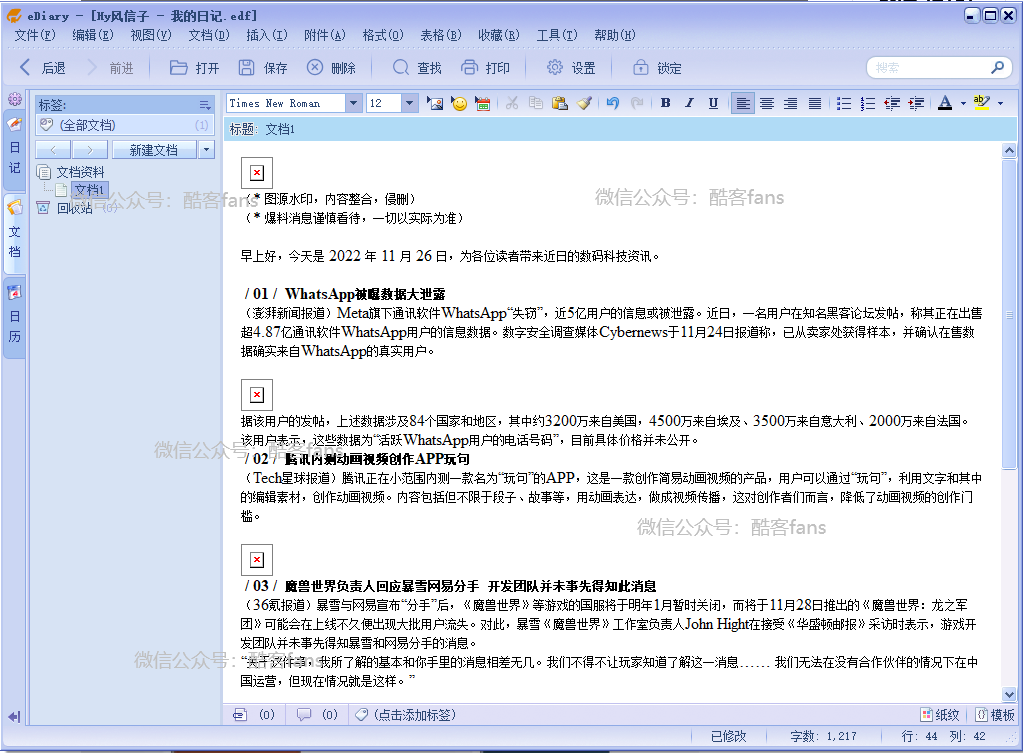Increase paragraph indent
This screenshot has width=1023, height=753.
point(916,103)
